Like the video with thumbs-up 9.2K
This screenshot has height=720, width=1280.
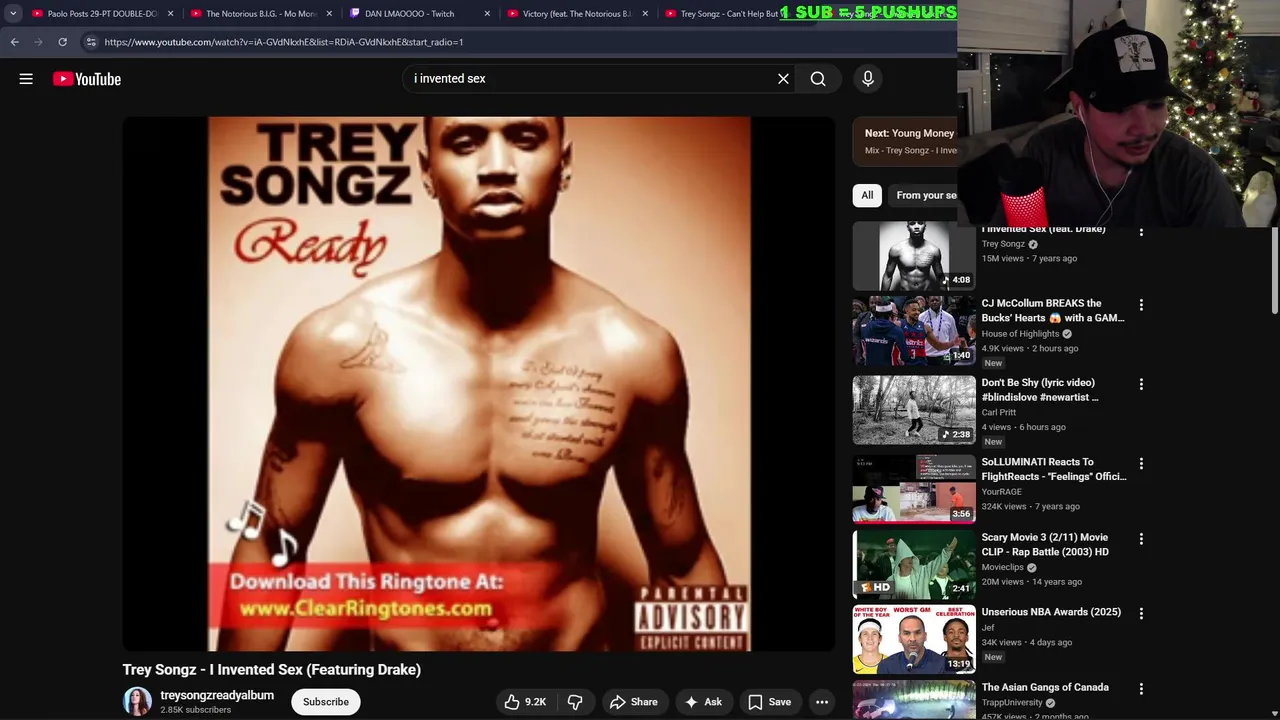point(525,702)
